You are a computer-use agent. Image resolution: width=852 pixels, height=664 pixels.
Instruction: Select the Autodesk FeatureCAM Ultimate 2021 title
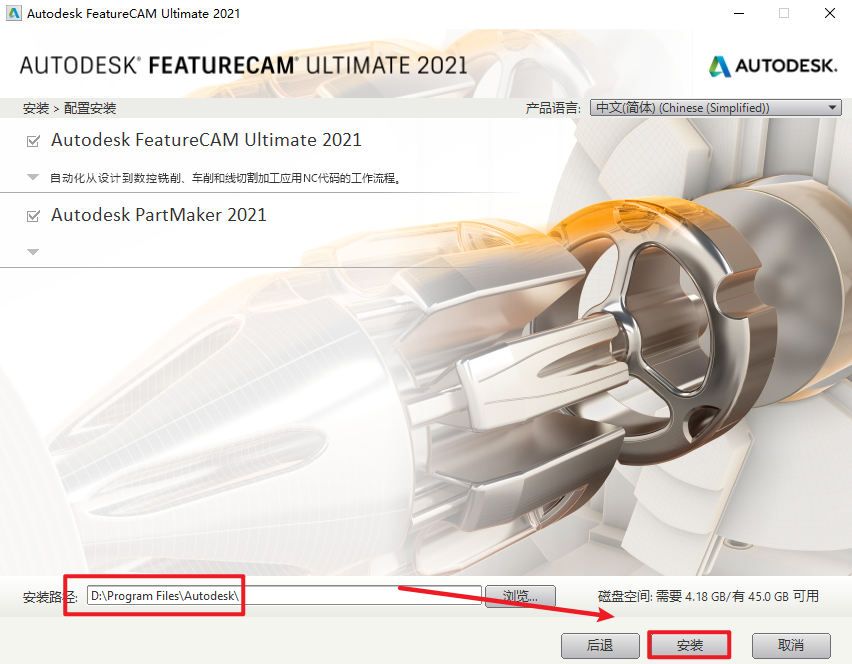(x=206, y=140)
